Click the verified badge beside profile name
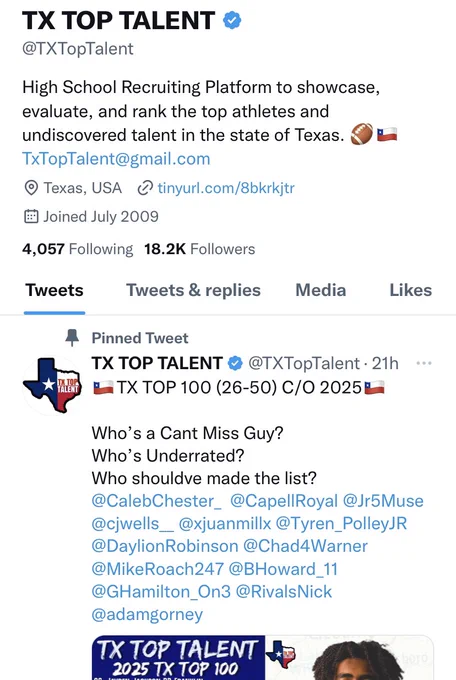The image size is (456, 680). pyautogui.click(x=232, y=20)
